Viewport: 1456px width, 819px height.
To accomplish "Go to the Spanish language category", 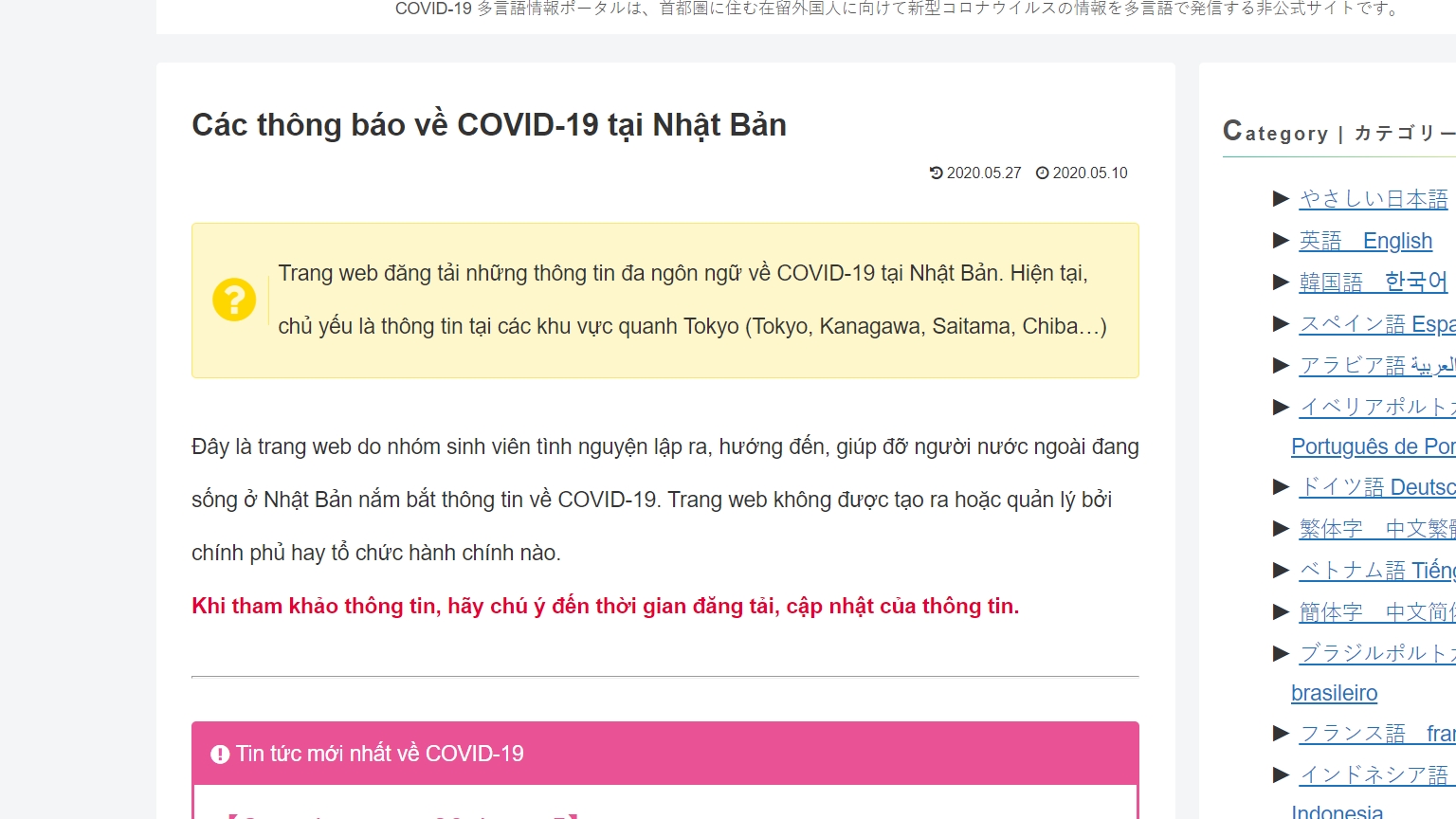I will 1376,323.
